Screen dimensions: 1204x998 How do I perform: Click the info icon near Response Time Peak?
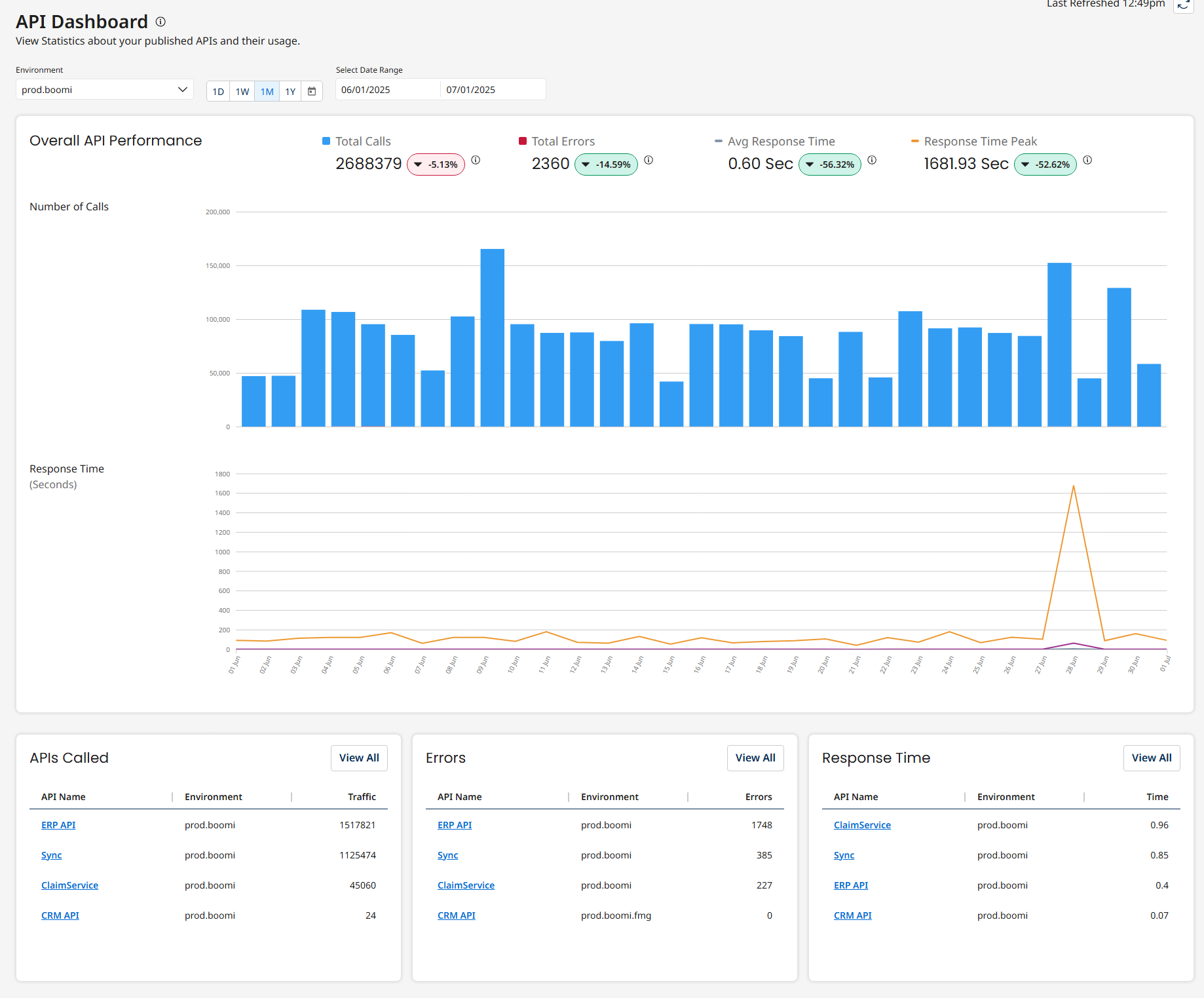click(x=1088, y=160)
